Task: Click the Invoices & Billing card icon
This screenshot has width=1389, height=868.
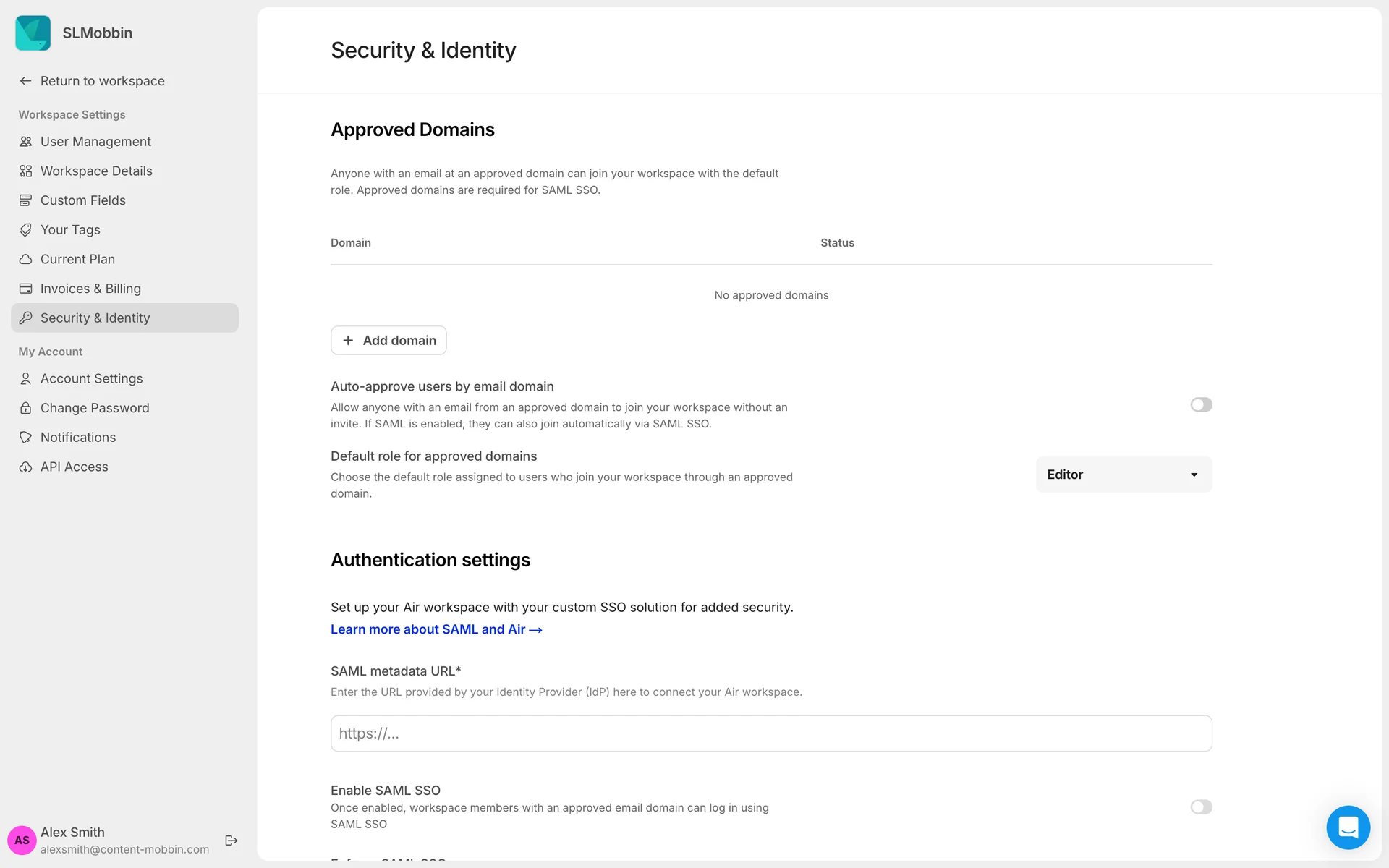Action: pos(26,289)
